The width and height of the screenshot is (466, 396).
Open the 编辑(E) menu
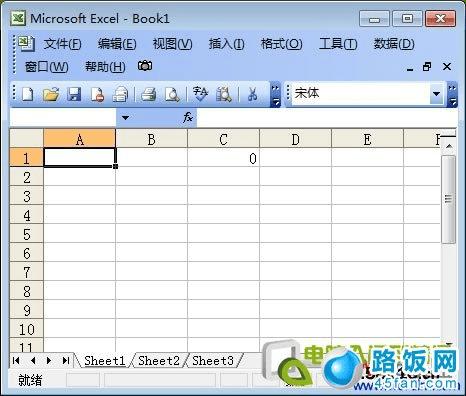click(117, 44)
